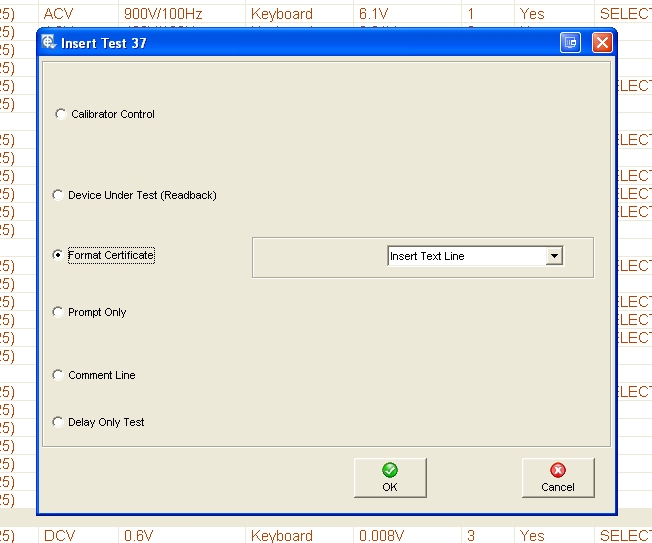Click the DCV cell in the bottom row
This screenshot has height=543, width=652.
59,535
